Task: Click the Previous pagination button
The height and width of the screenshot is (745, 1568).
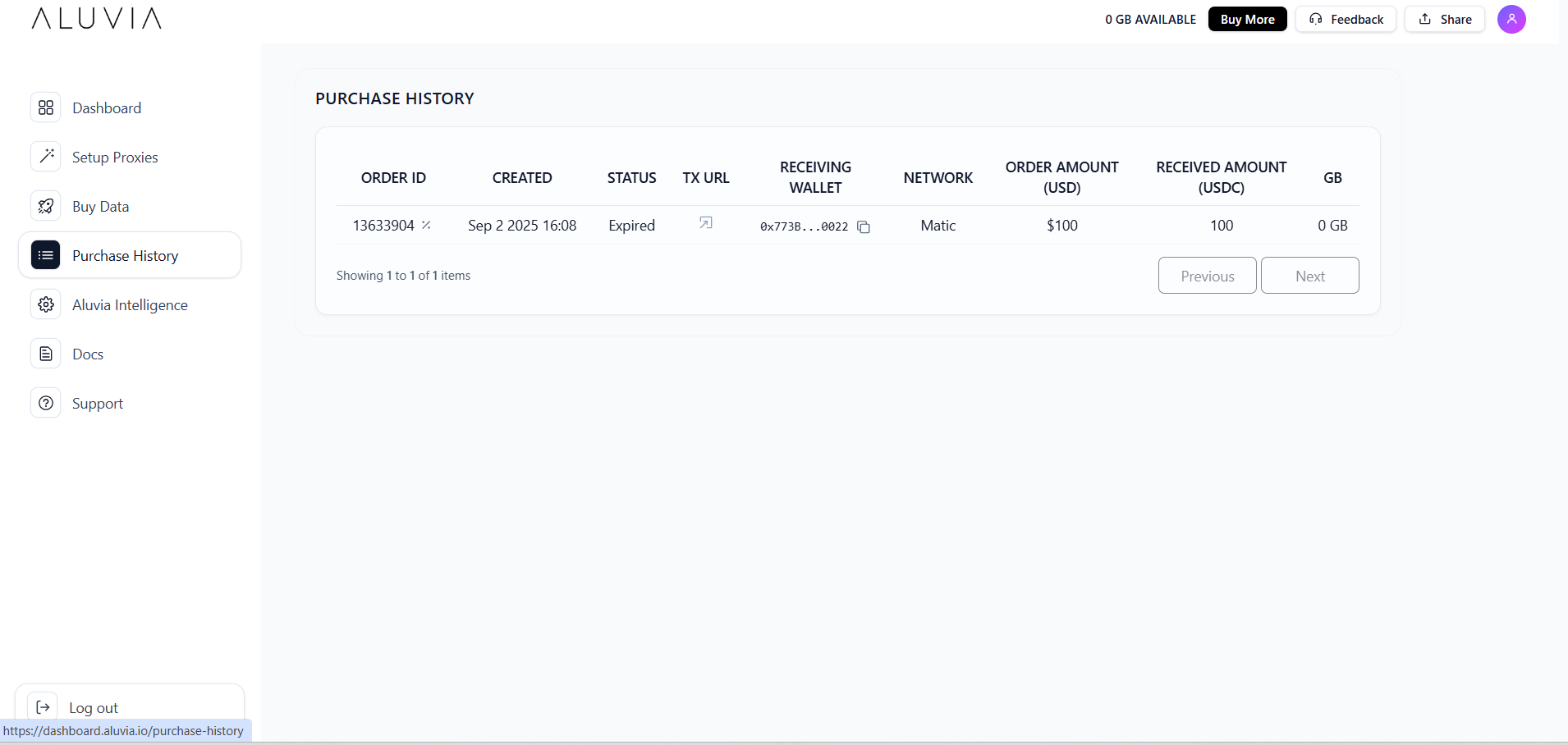Action: click(x=1207, y=275)
